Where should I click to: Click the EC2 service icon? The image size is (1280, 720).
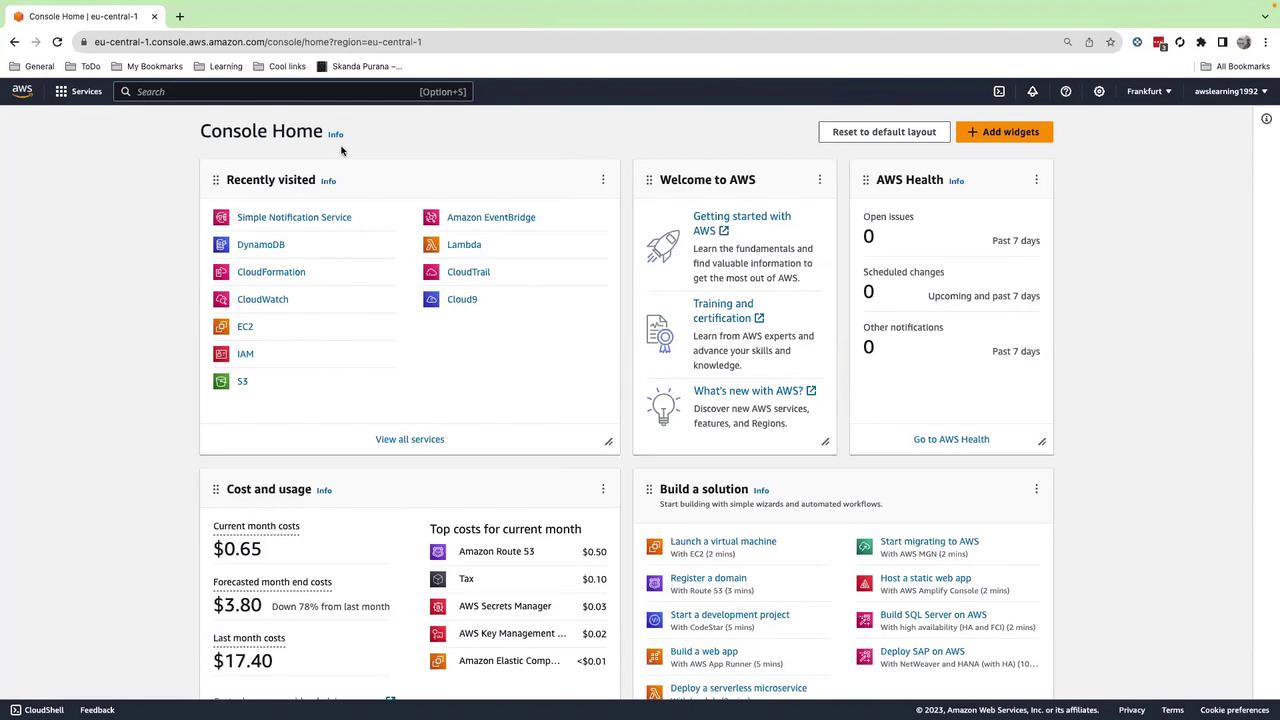[221, 326]
